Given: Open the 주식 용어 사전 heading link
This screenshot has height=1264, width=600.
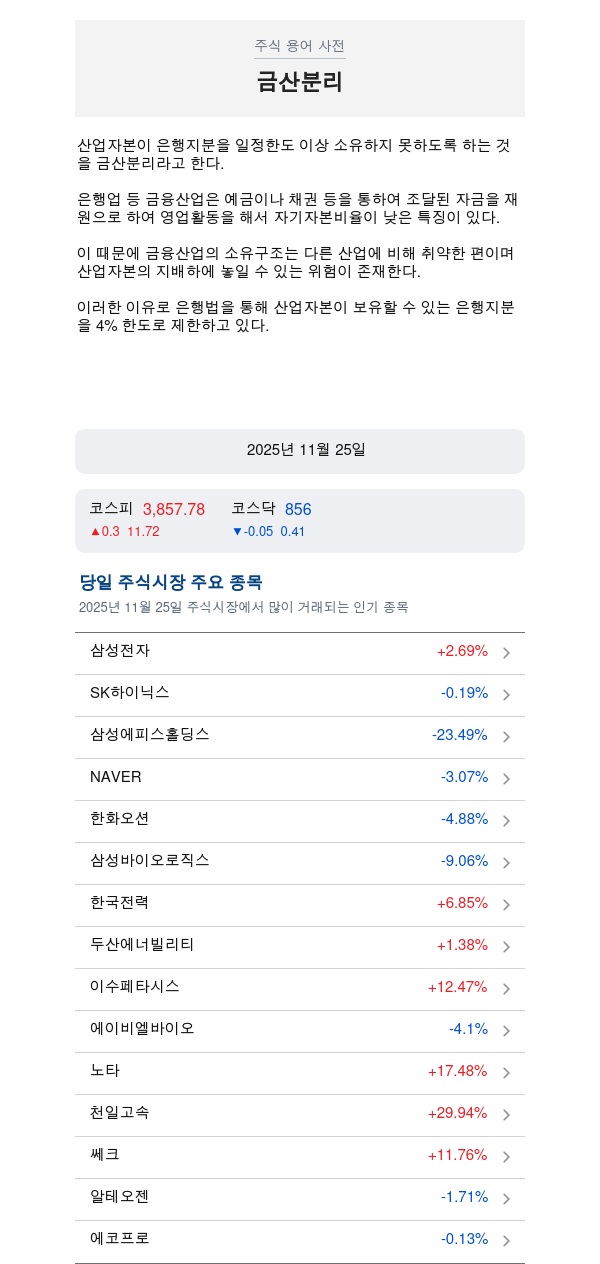Looking at the screenshot, I should [299, 46].
